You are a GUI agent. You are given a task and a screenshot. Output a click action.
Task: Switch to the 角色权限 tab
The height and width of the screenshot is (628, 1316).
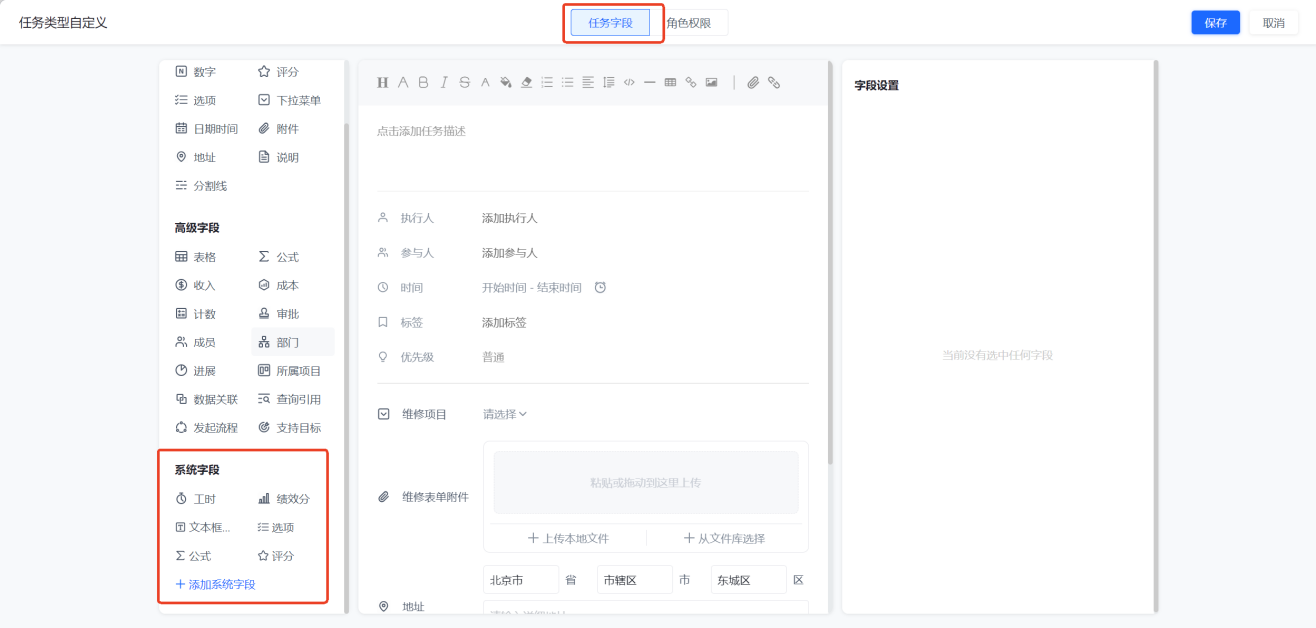pyautogui.click(x=689, y=22)
